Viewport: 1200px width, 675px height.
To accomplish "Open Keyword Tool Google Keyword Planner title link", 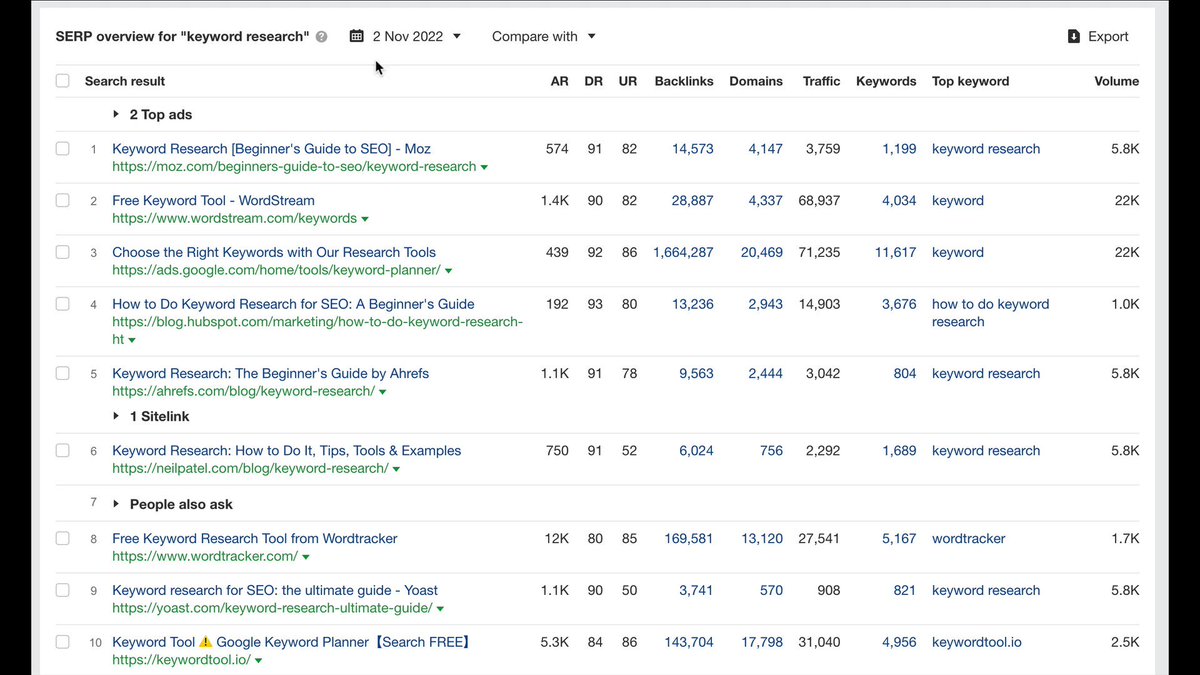I will (x=291, y=643).
